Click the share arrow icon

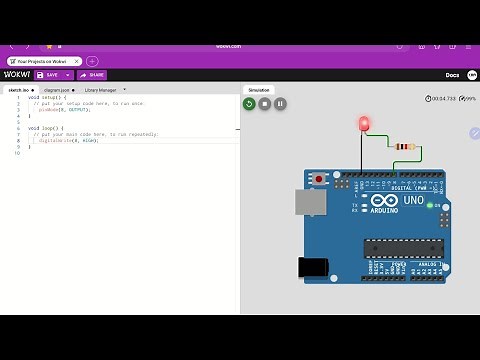(83, 75)
